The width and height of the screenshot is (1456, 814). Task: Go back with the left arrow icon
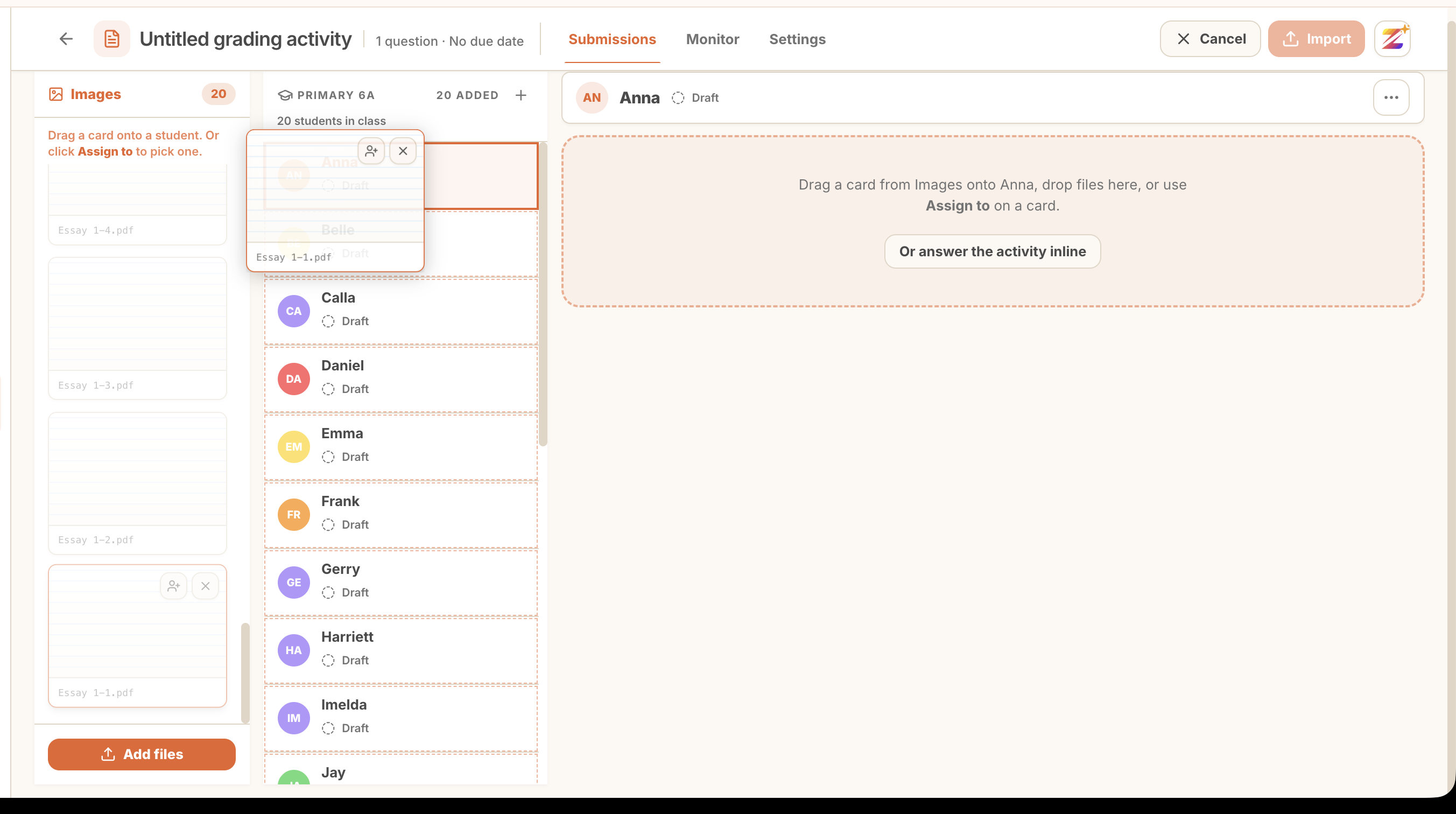pos(66,39)
